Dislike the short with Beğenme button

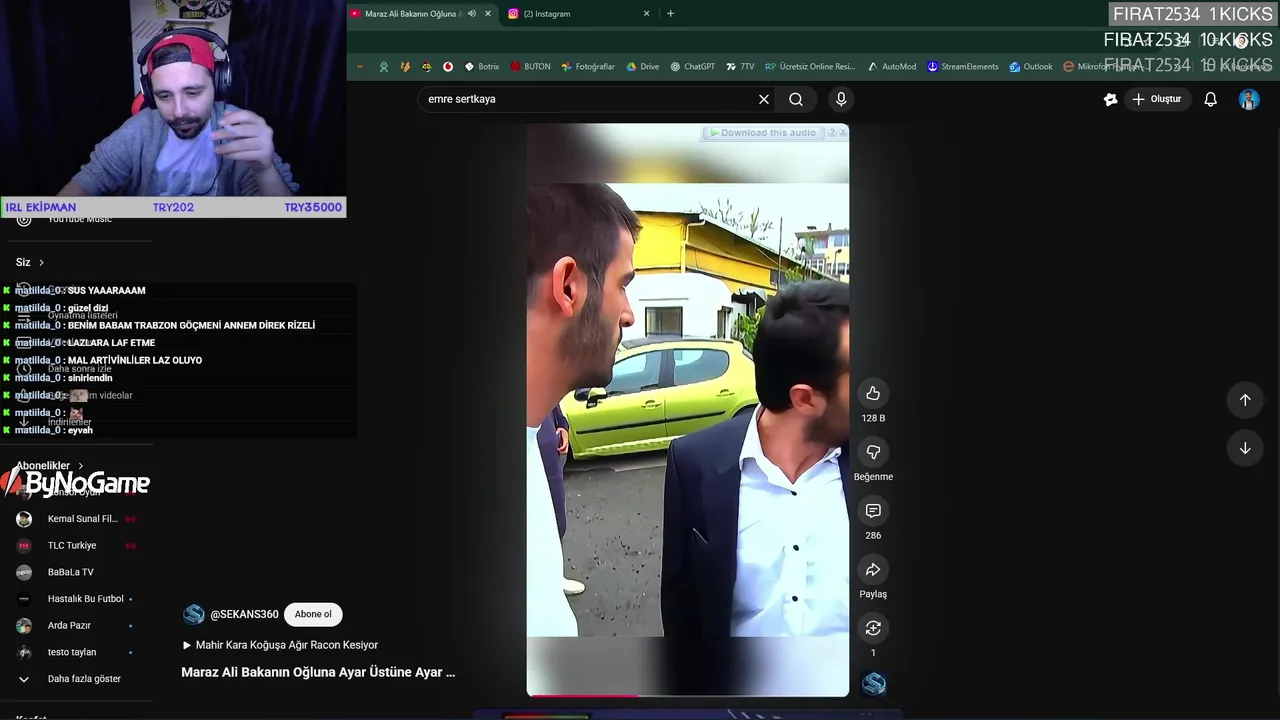(873, 453)
